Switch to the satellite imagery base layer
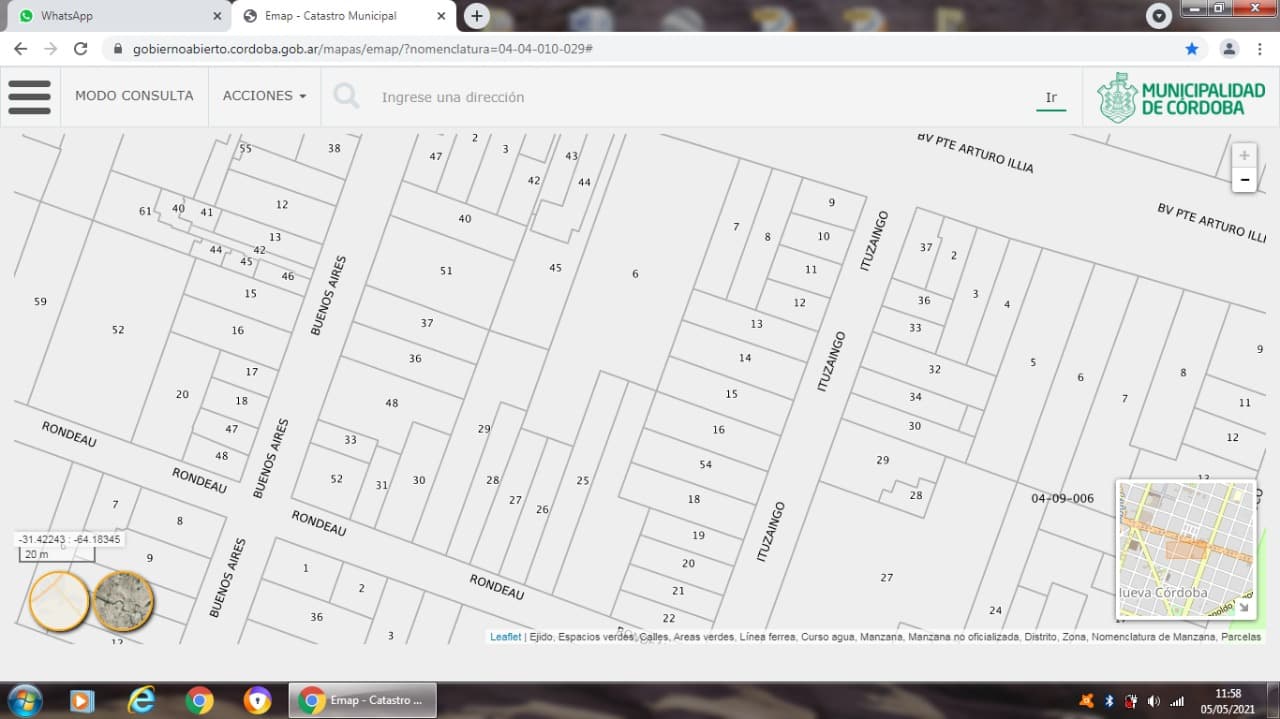 123,602
